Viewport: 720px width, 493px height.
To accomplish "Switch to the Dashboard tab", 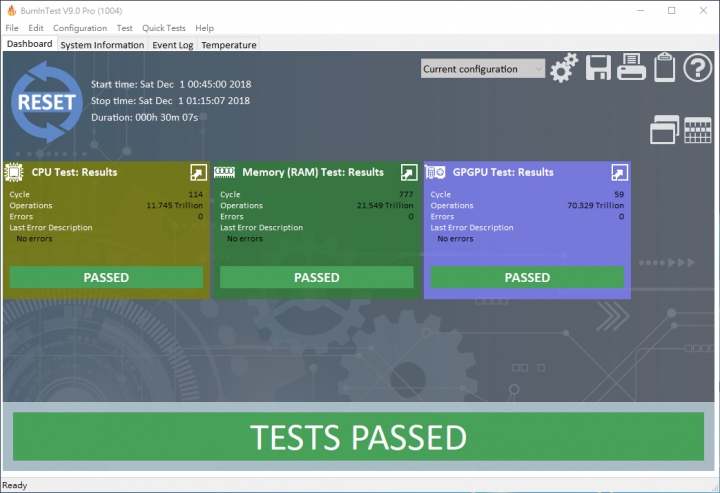I will click(29, 44).
